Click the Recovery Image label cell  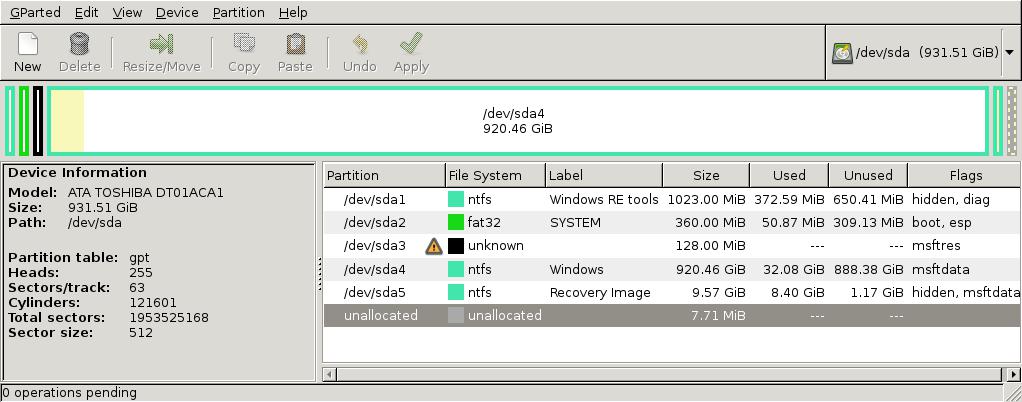600,293
